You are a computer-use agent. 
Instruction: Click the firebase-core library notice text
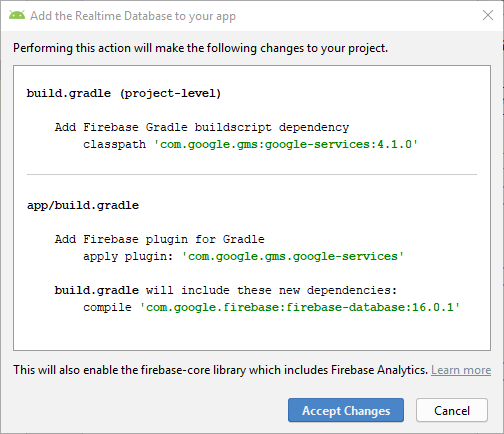pos(220,370)
